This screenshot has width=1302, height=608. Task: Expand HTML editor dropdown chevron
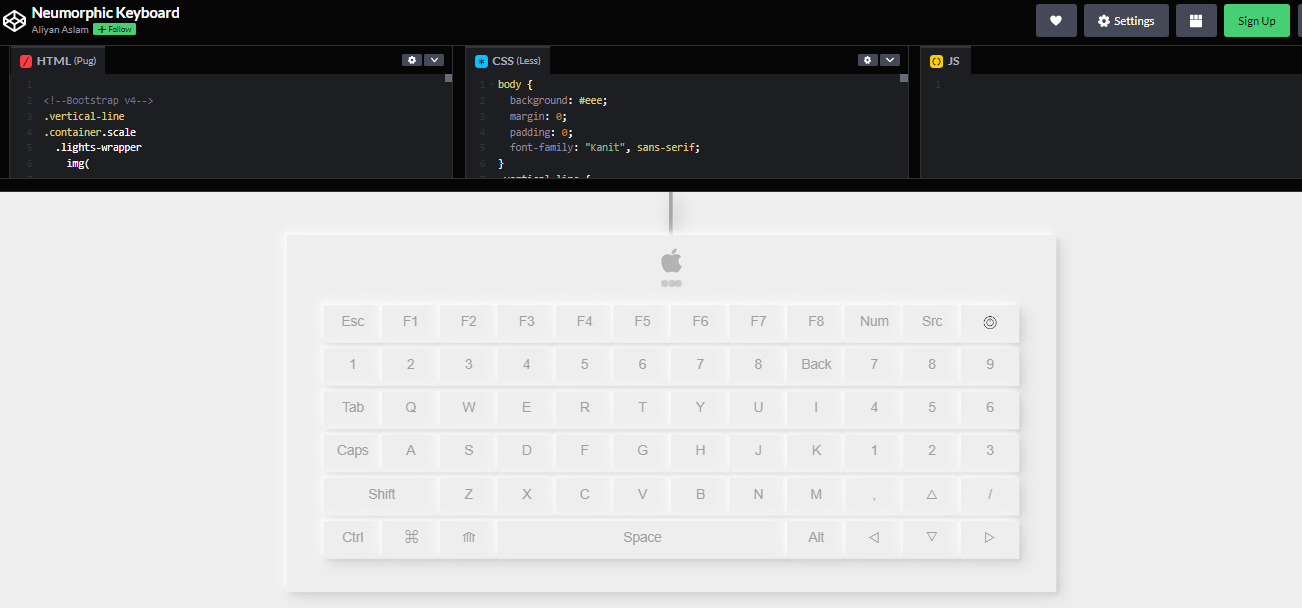tap(434, 60)
